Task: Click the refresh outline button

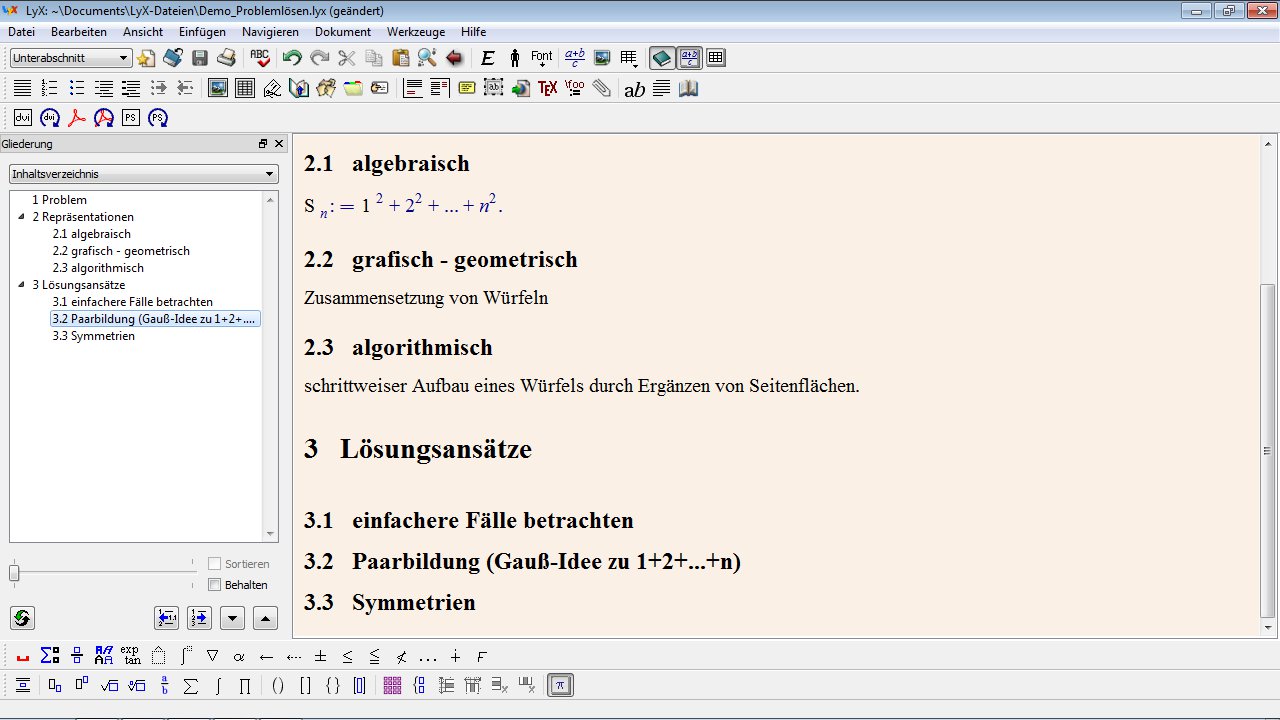Action: click(x=22, y=618)
